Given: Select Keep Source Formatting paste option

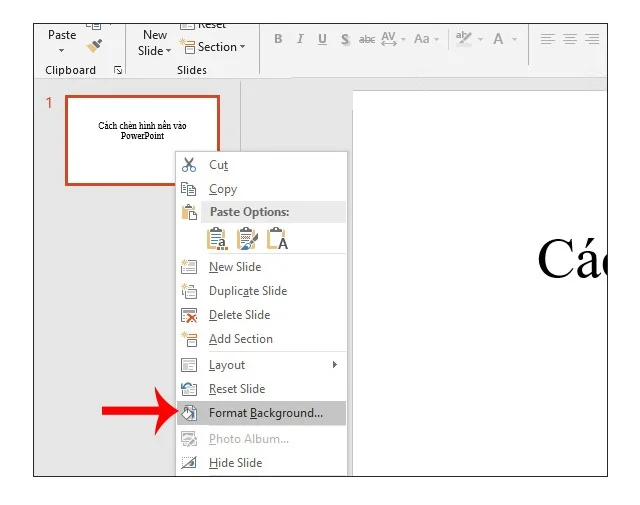Looking at the screenshot, I should [x=247, y=238].
